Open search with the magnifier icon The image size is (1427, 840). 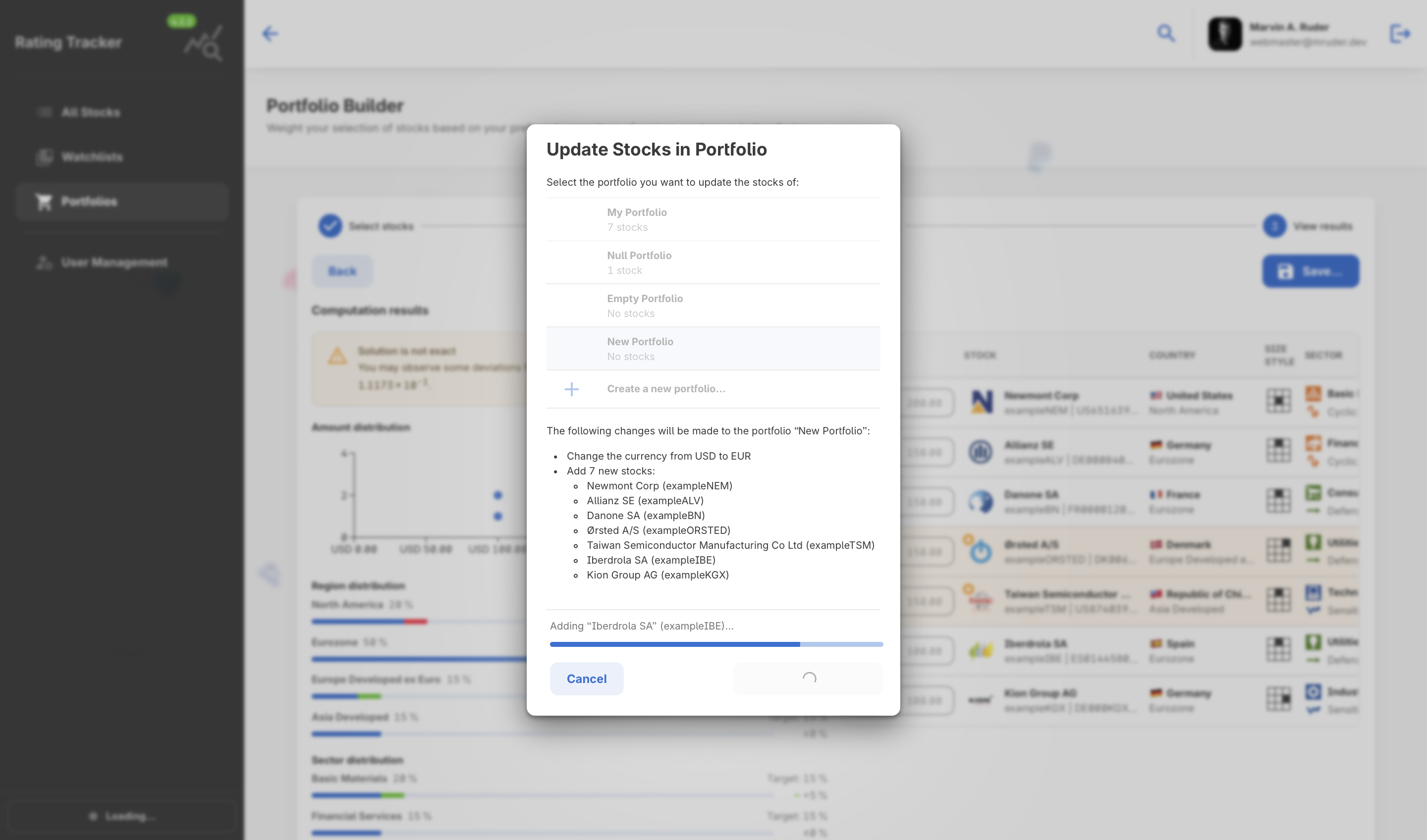click(1165, 33)
